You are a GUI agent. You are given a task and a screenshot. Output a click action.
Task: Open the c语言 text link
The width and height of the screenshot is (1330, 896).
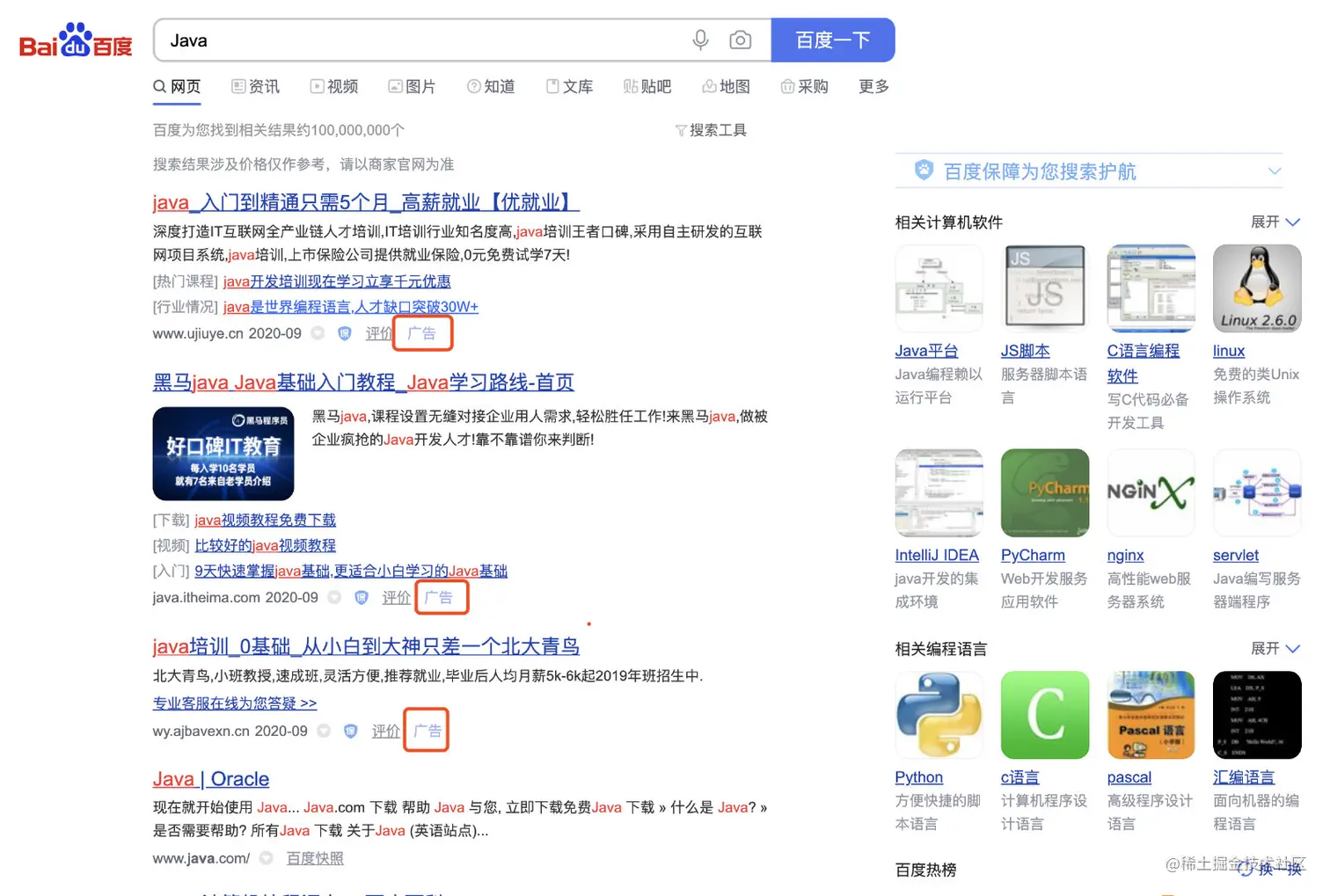(1019, 777)
